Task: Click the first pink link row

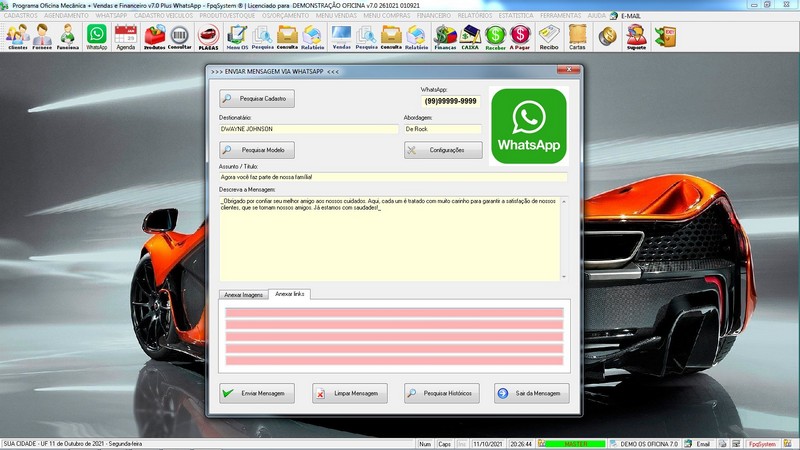Action: (x=394, y=313)
